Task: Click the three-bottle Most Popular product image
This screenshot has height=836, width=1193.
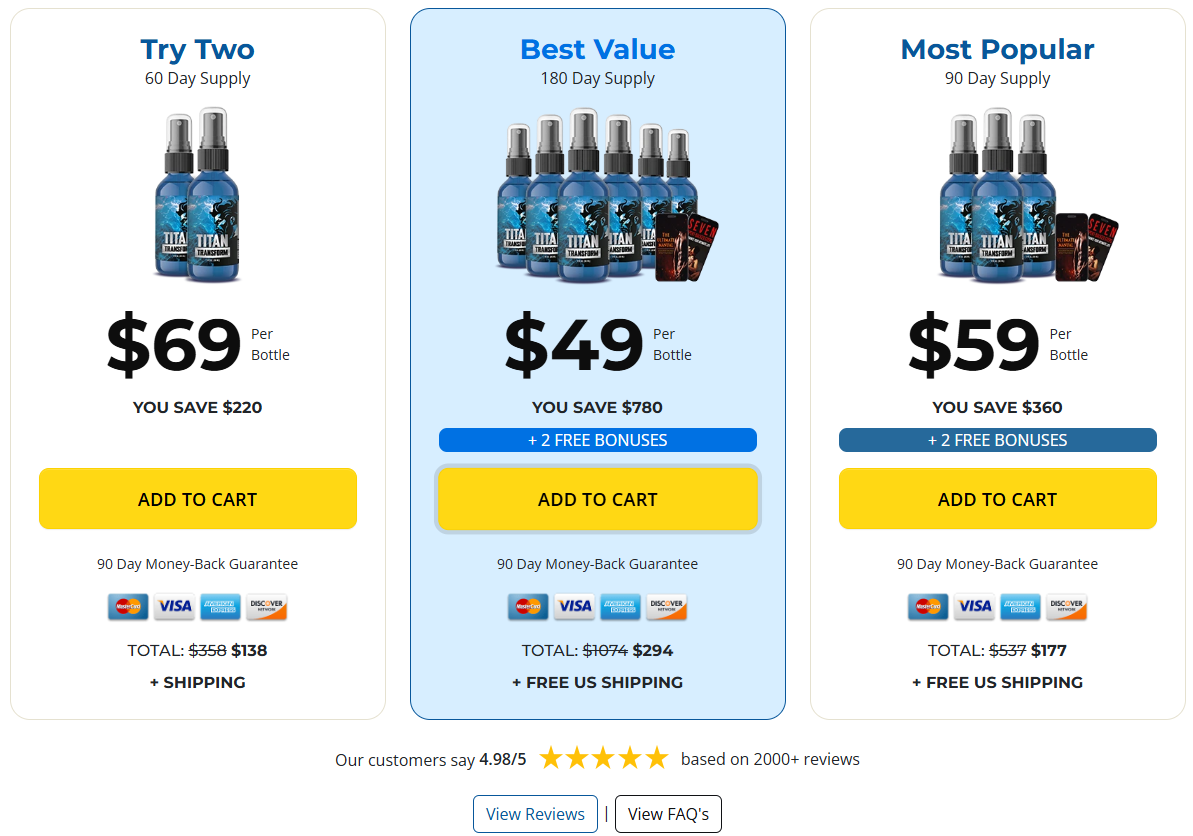Action: click(1027, 195)
